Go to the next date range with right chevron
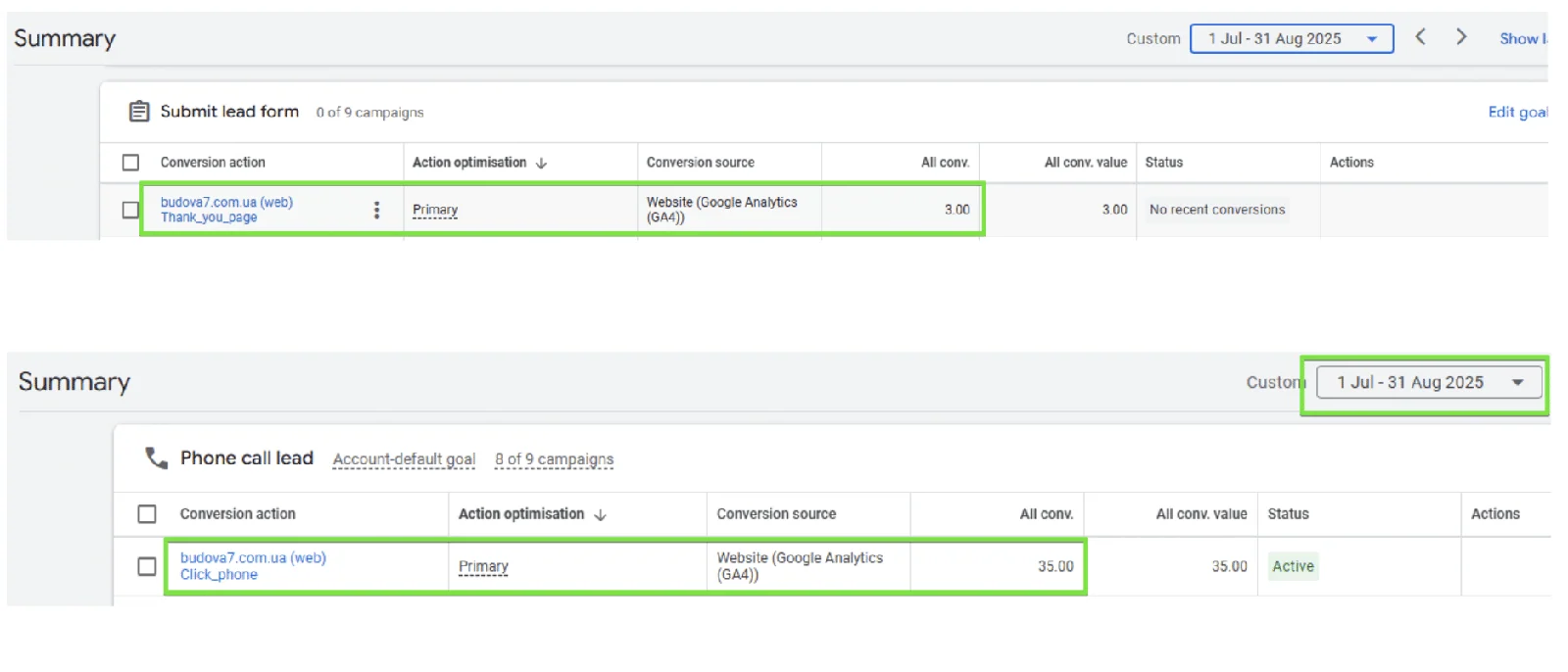Image resolution: width=1568 pixels, height=672 pixels. coord(1461,37)
